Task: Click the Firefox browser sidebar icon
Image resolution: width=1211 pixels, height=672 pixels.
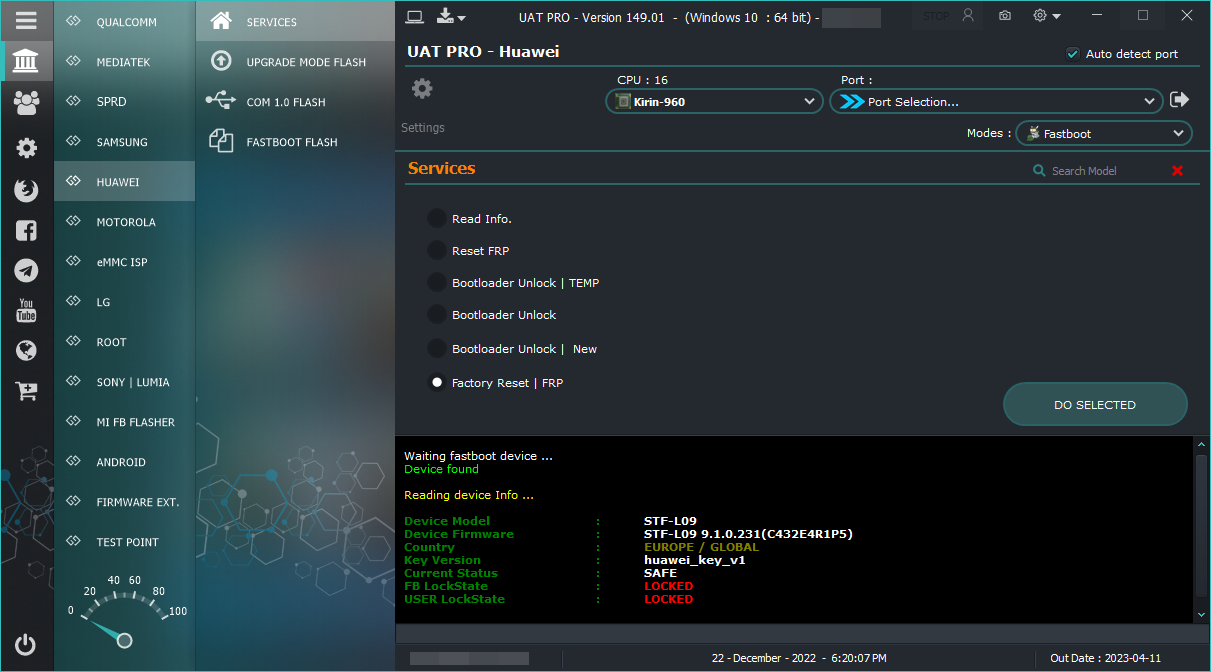Action: (26, 190)
